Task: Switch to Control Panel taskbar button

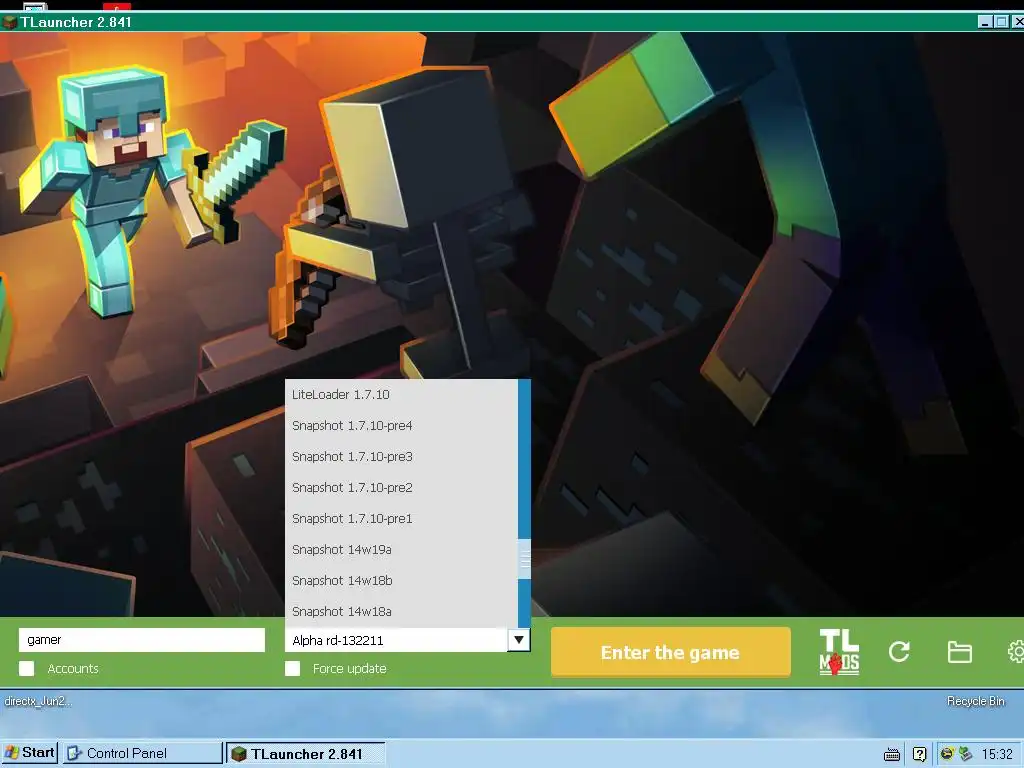Action: coord(142,753)
